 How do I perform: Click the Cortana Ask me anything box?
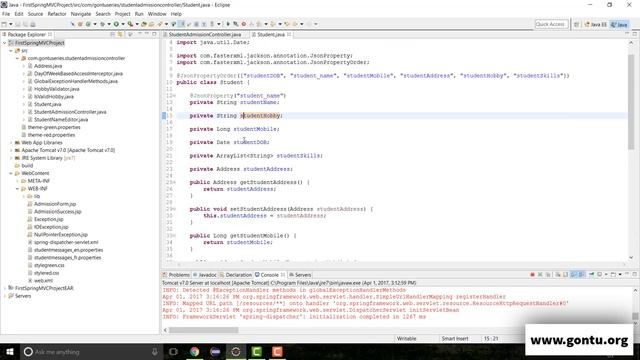click(91, 351)
